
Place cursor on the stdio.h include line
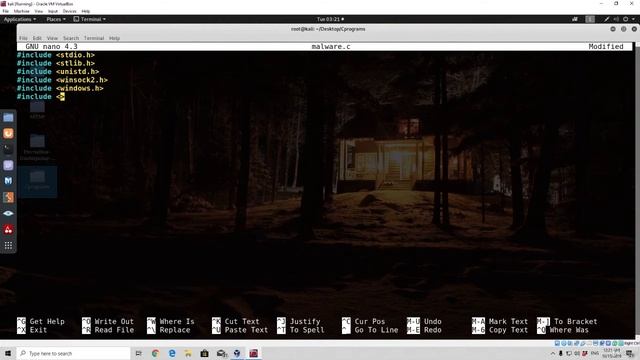click(56, 55)
